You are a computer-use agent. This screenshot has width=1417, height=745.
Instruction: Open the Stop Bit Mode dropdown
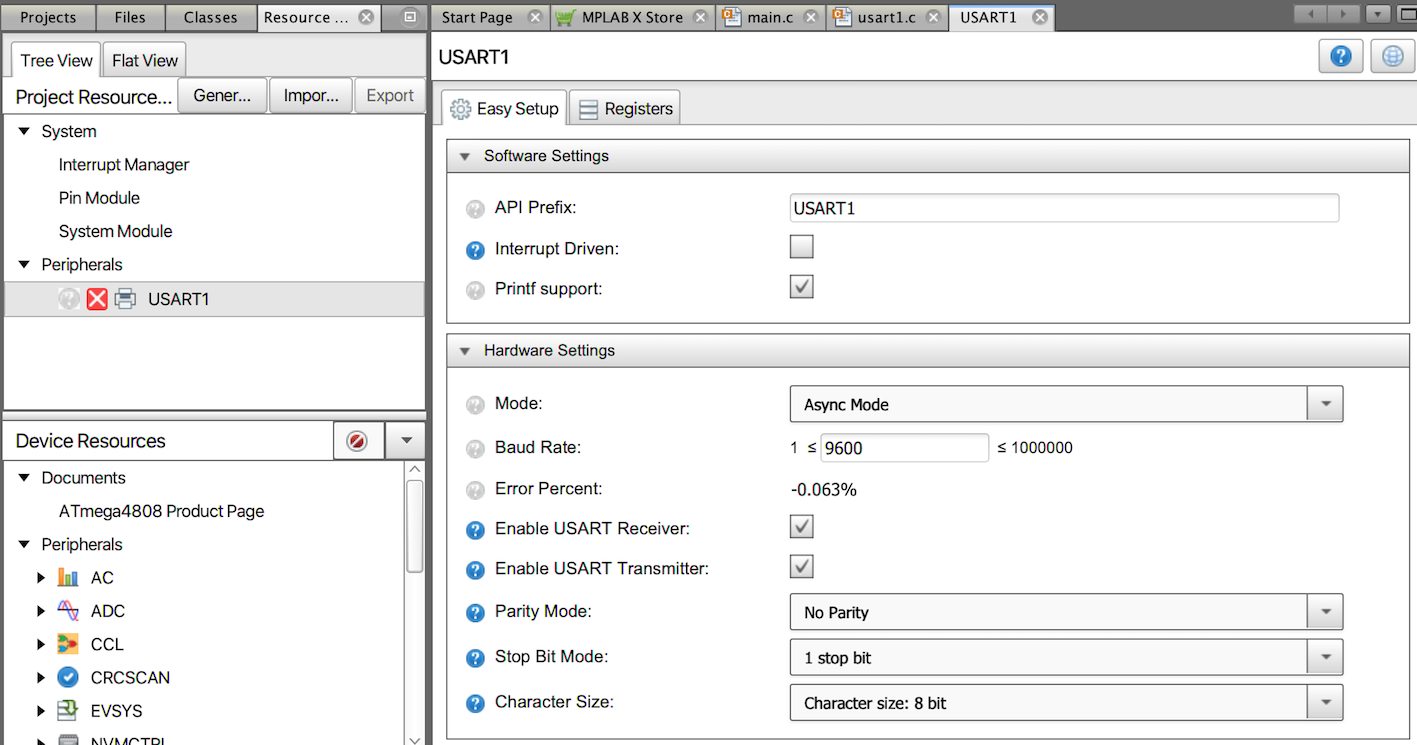click(x=1065, y=658)
